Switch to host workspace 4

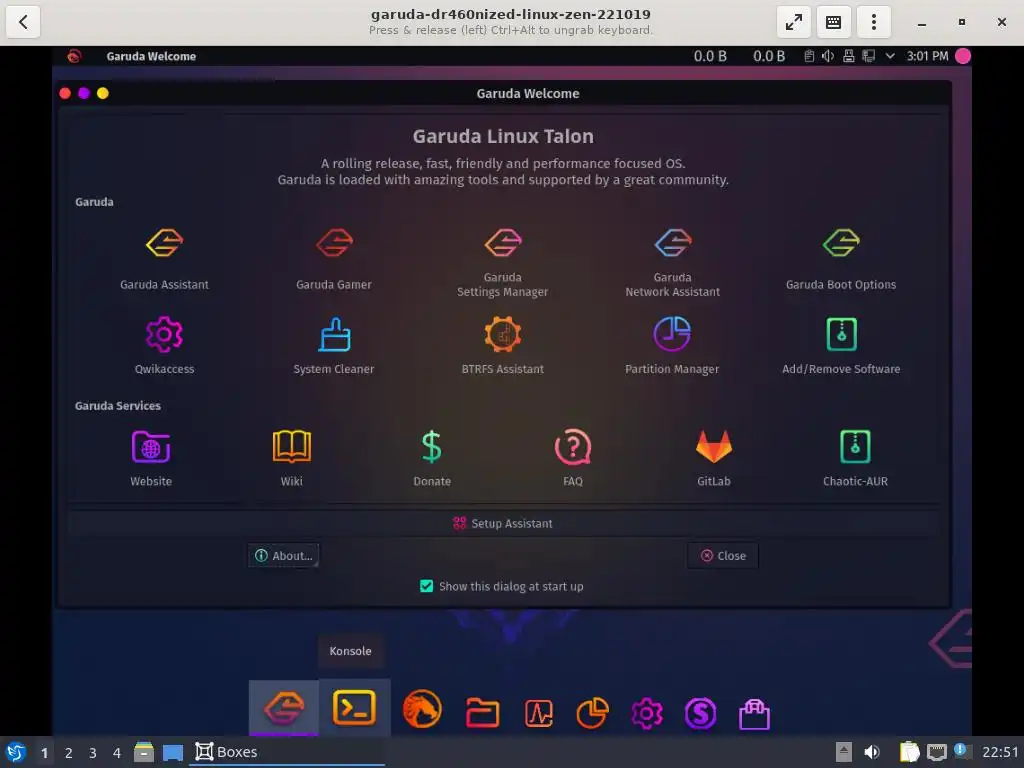(117, 753)
